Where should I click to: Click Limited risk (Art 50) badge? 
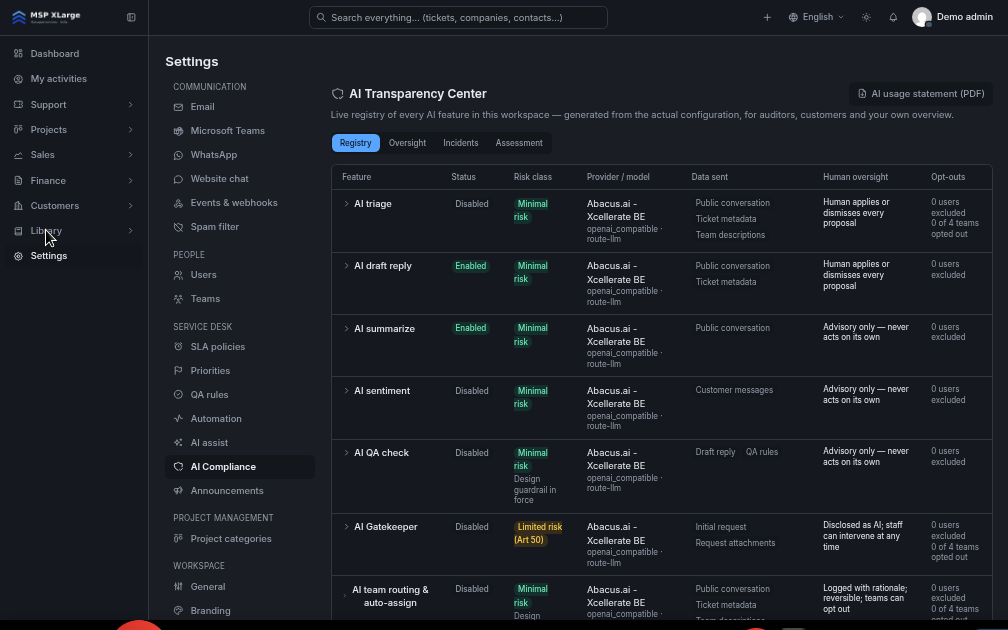(x=538, y=533)
